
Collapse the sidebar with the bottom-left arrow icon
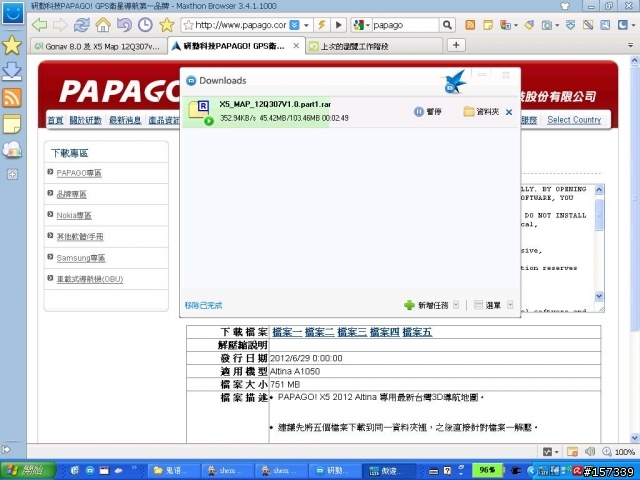pyautogui.click(x=6, y=449)
